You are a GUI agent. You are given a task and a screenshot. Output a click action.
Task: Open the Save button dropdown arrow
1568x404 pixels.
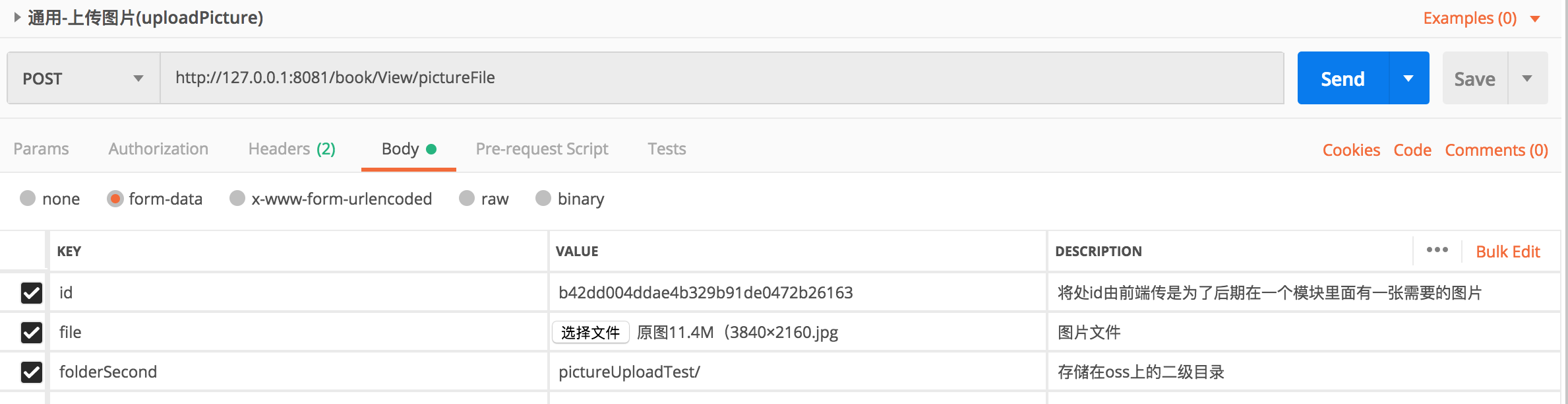1528,77
